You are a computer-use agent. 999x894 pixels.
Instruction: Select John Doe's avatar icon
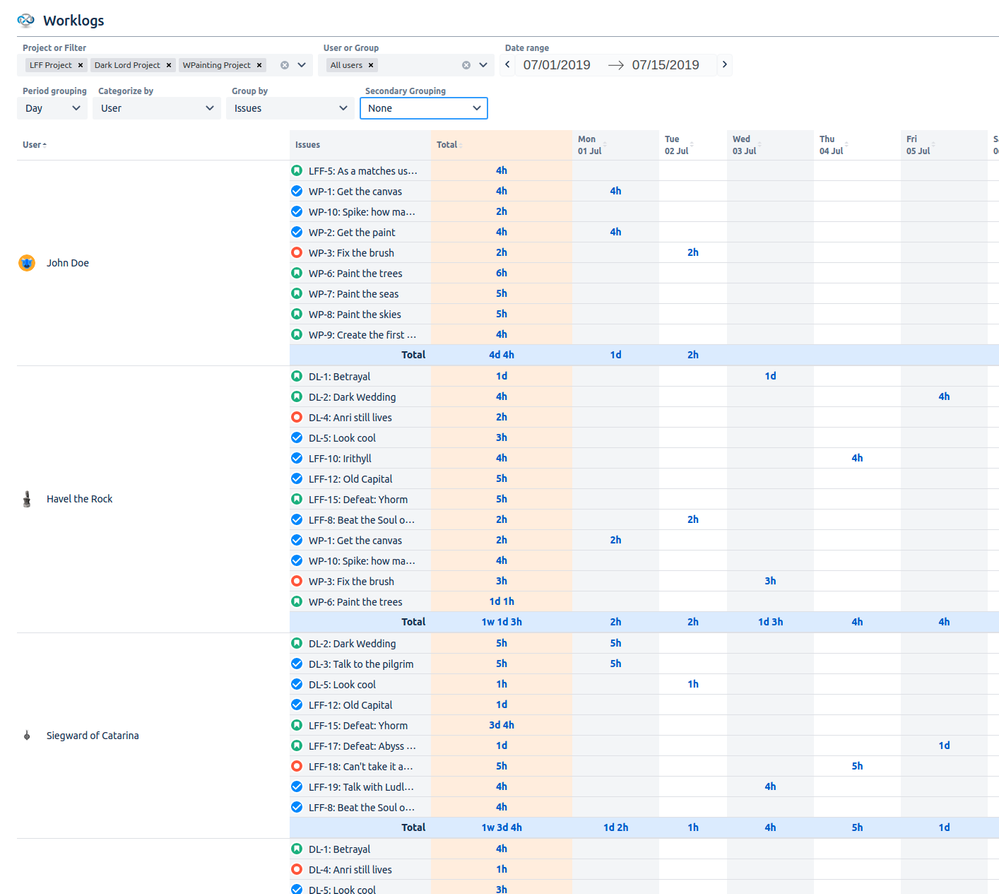click(26, 262)
